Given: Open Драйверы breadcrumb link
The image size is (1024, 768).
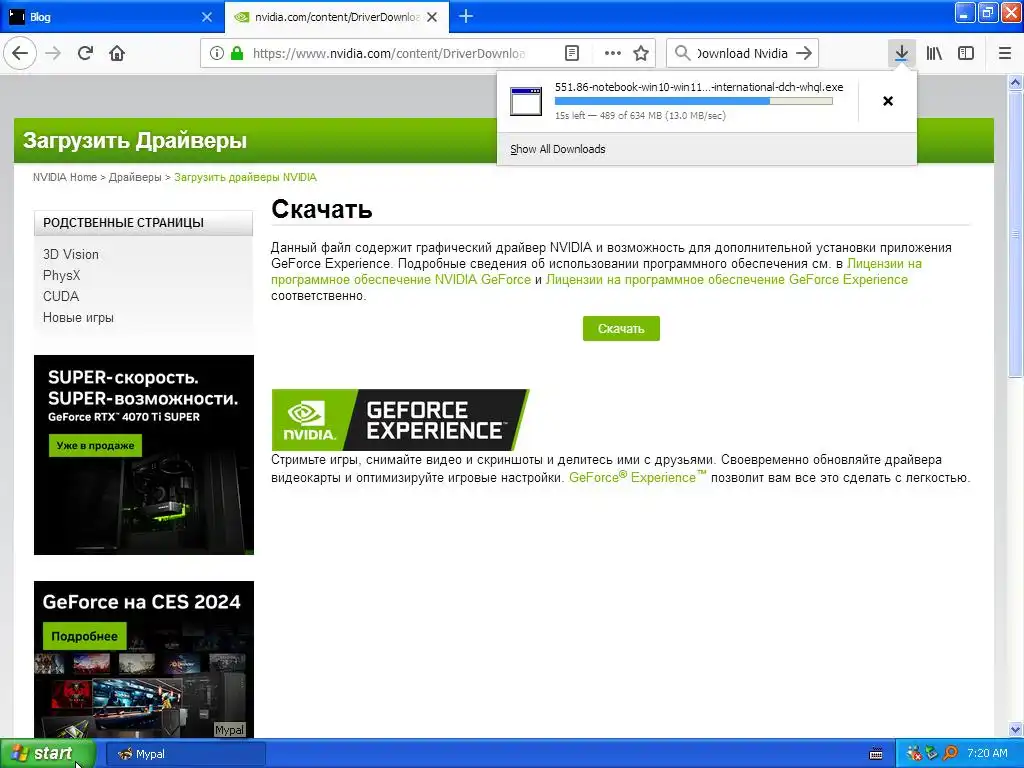Looking at the screenshot, I should pos(135,177).
